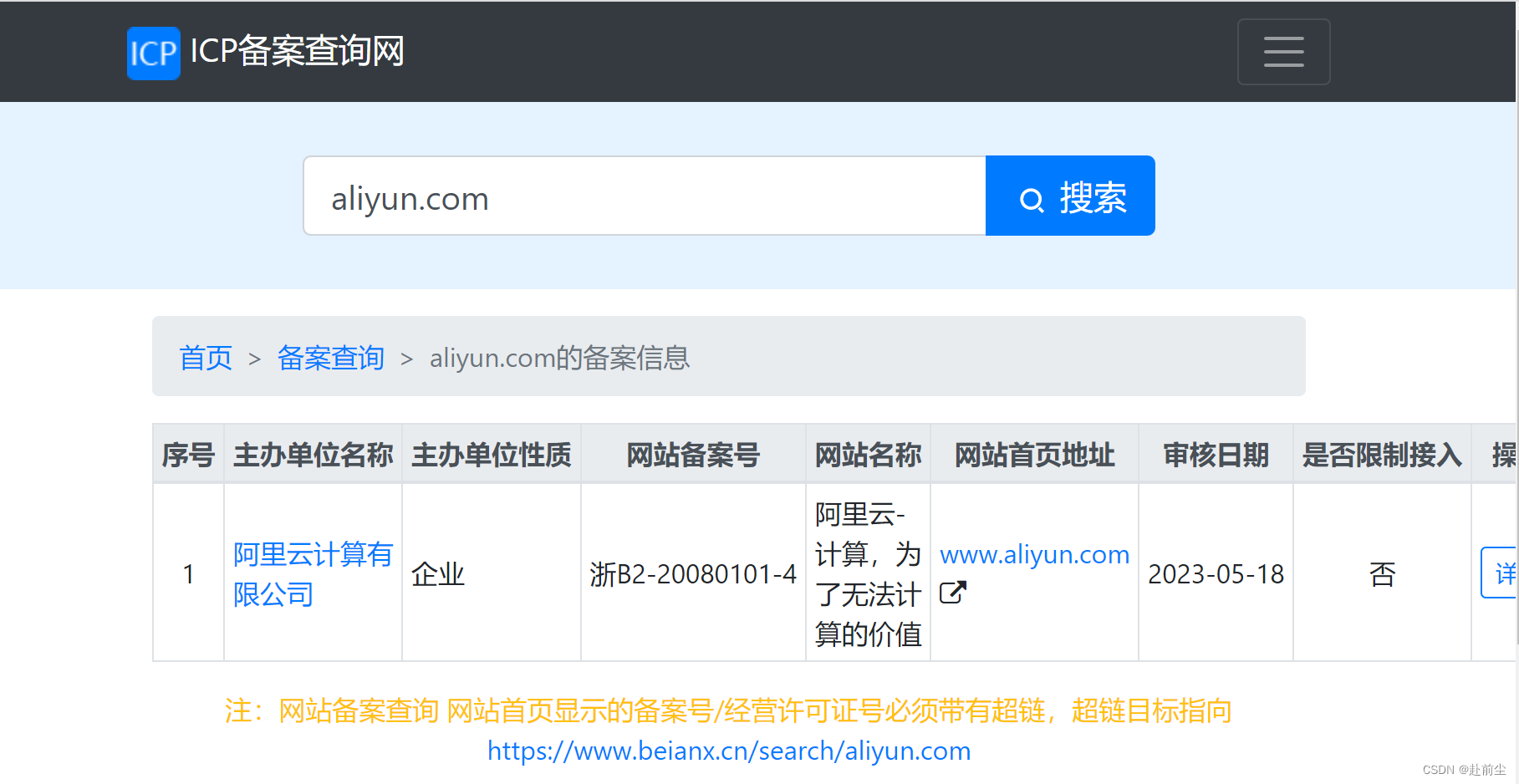Click the 是否限制接入 column header

tap(1382, 454)
